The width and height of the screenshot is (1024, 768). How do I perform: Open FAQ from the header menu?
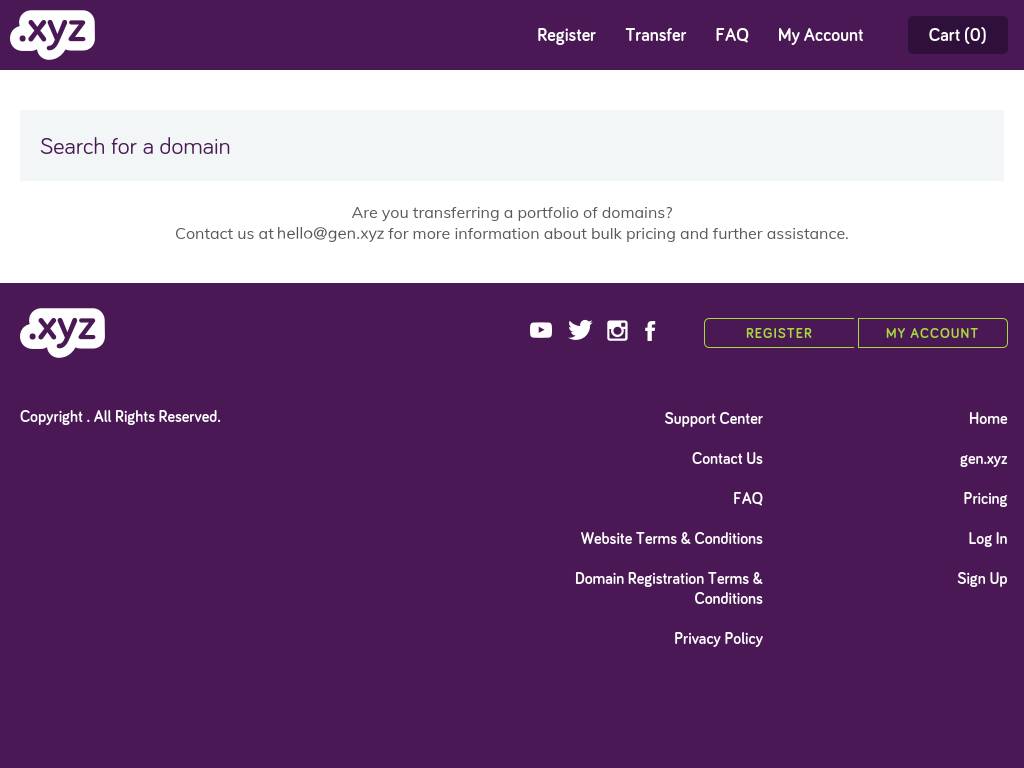[731, 35]
